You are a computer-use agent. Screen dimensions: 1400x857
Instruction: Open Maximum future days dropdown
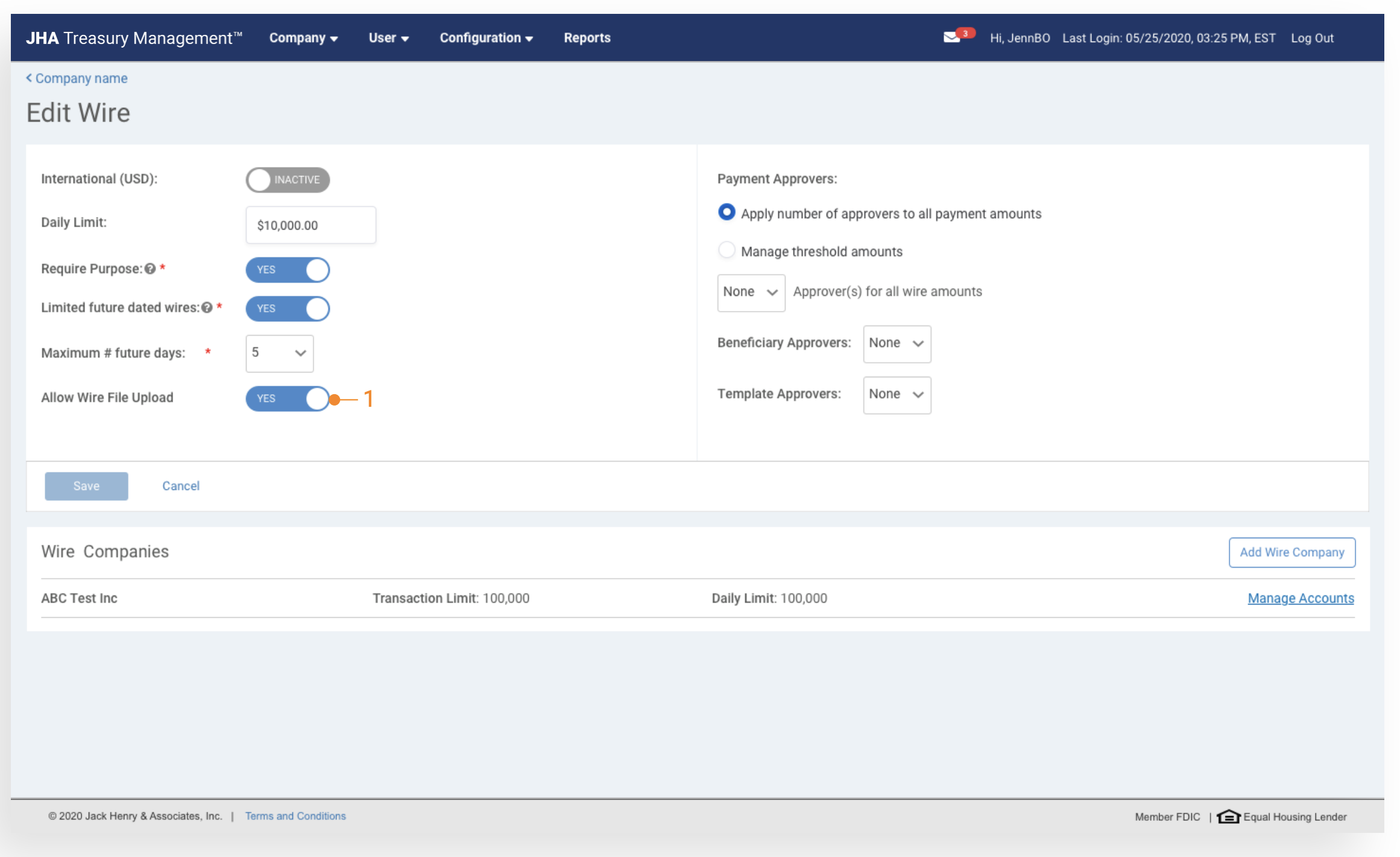[x=279, y=353]
